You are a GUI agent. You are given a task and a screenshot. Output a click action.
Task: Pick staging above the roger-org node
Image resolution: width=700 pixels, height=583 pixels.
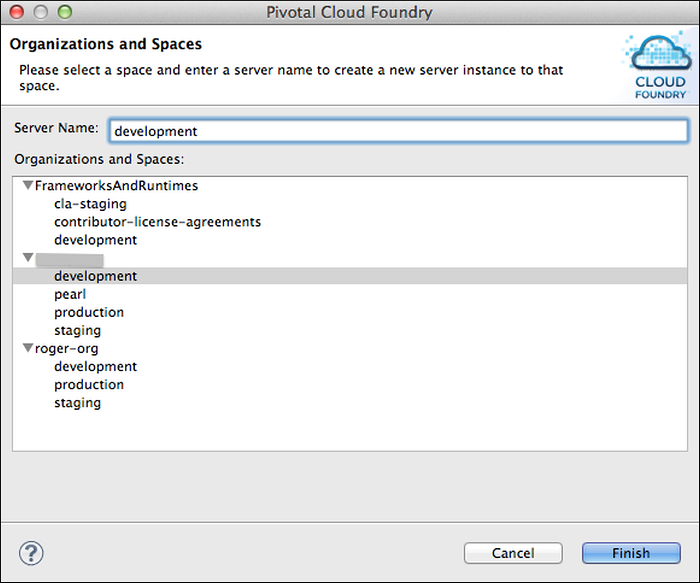coord(77,330)
